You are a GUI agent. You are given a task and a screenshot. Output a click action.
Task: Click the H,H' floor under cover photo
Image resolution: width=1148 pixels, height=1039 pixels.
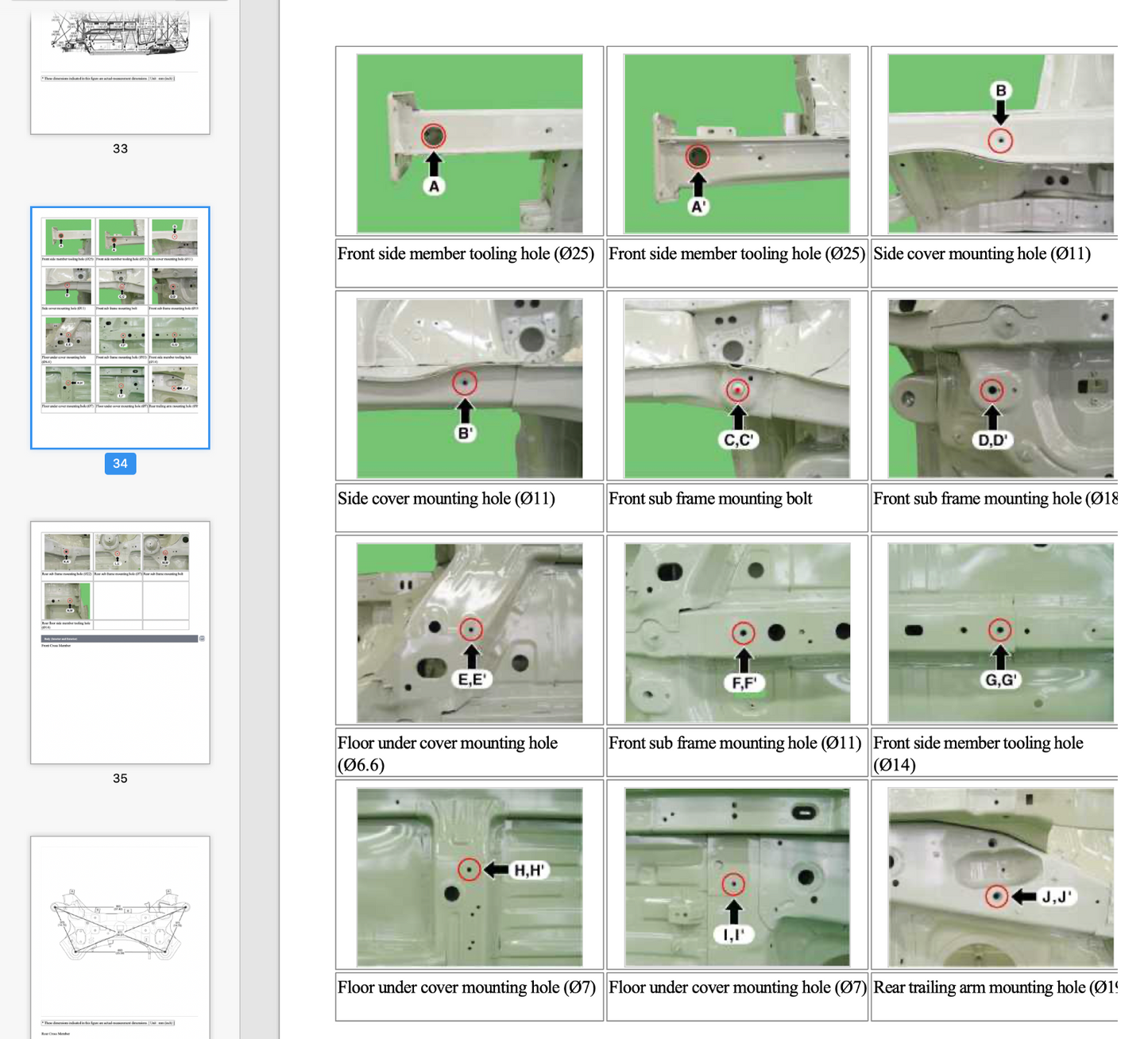470,877
